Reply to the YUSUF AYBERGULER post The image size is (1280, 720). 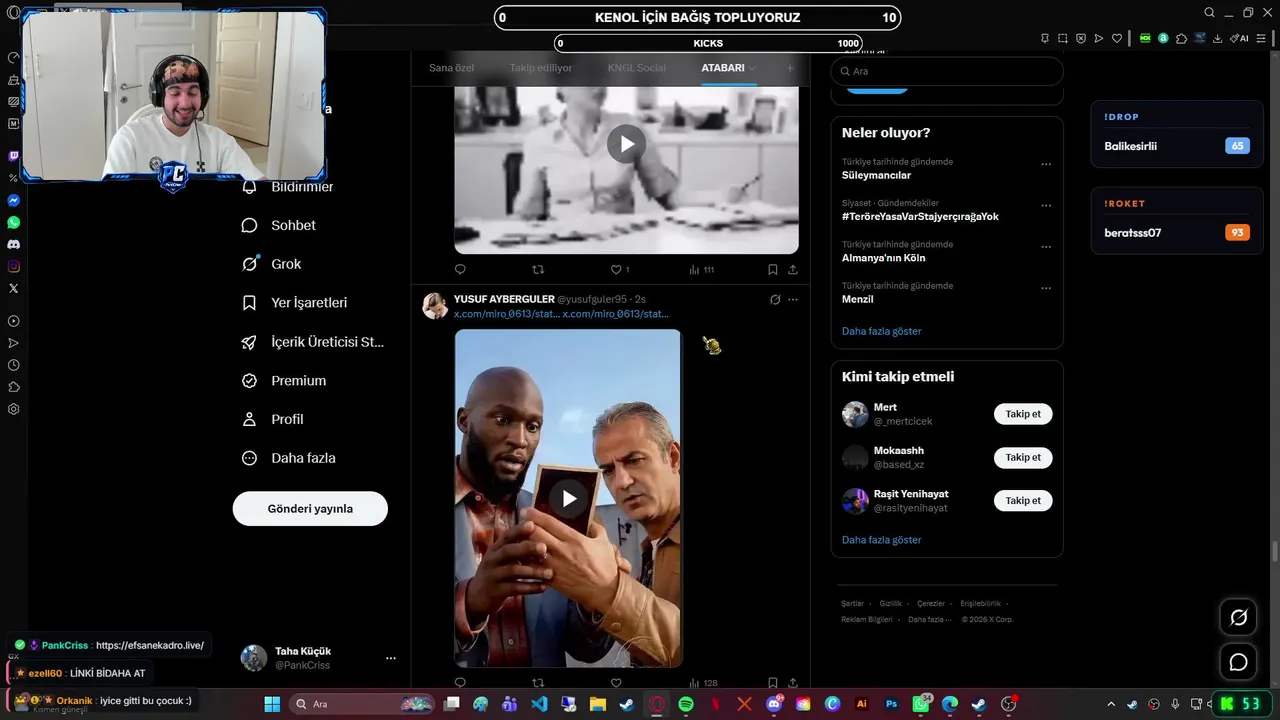pos(460,683)
